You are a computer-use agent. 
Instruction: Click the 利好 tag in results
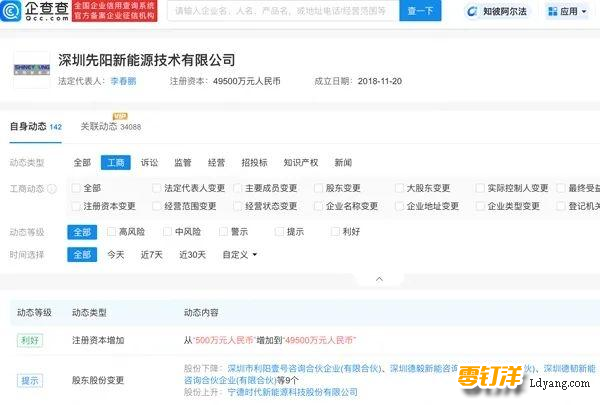point(30,340)
